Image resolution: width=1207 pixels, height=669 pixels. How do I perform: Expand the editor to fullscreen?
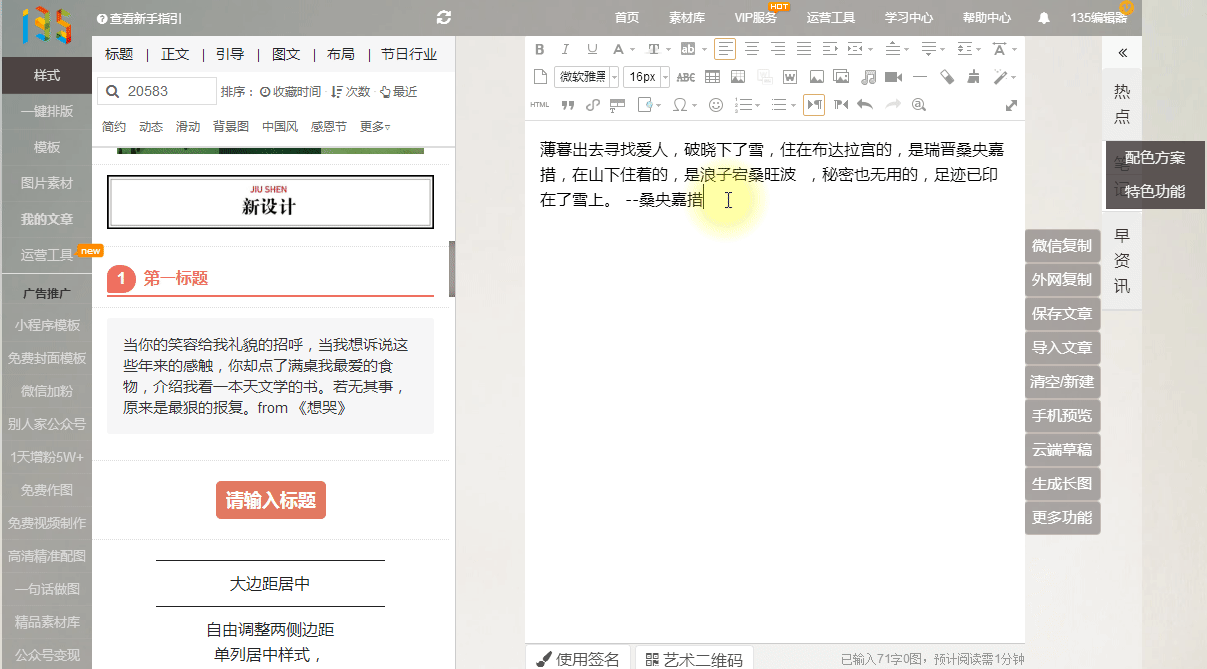pyautogui.click(x=1011, y=105)
